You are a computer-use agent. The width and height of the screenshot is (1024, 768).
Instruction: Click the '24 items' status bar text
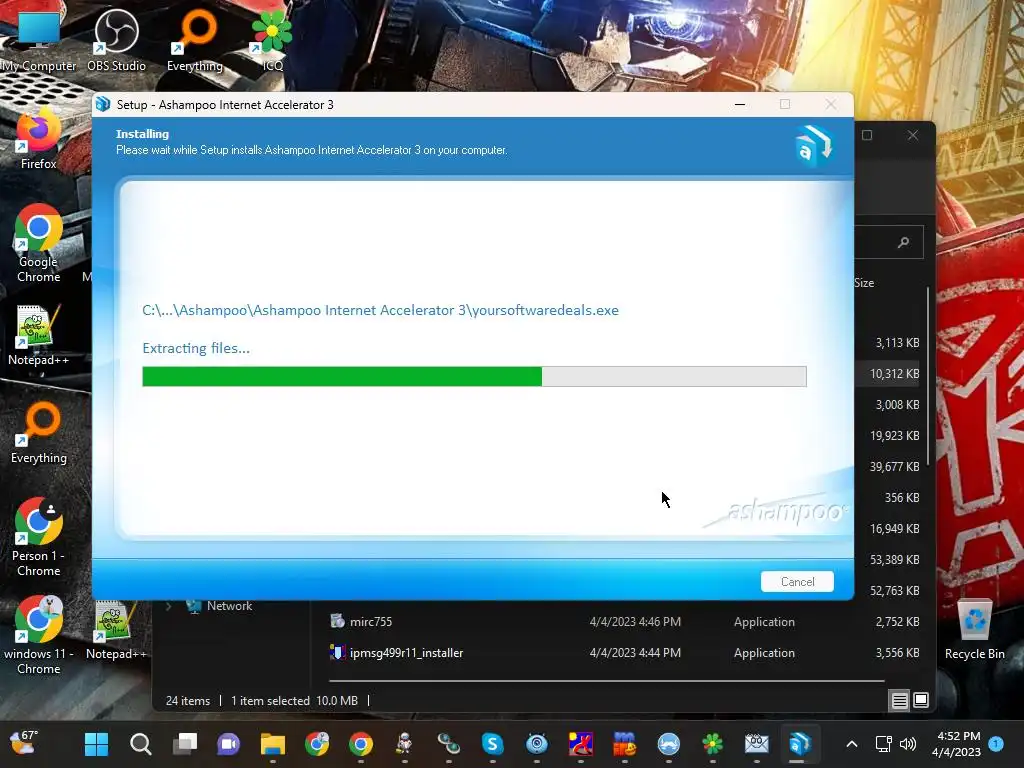(187, 701)
